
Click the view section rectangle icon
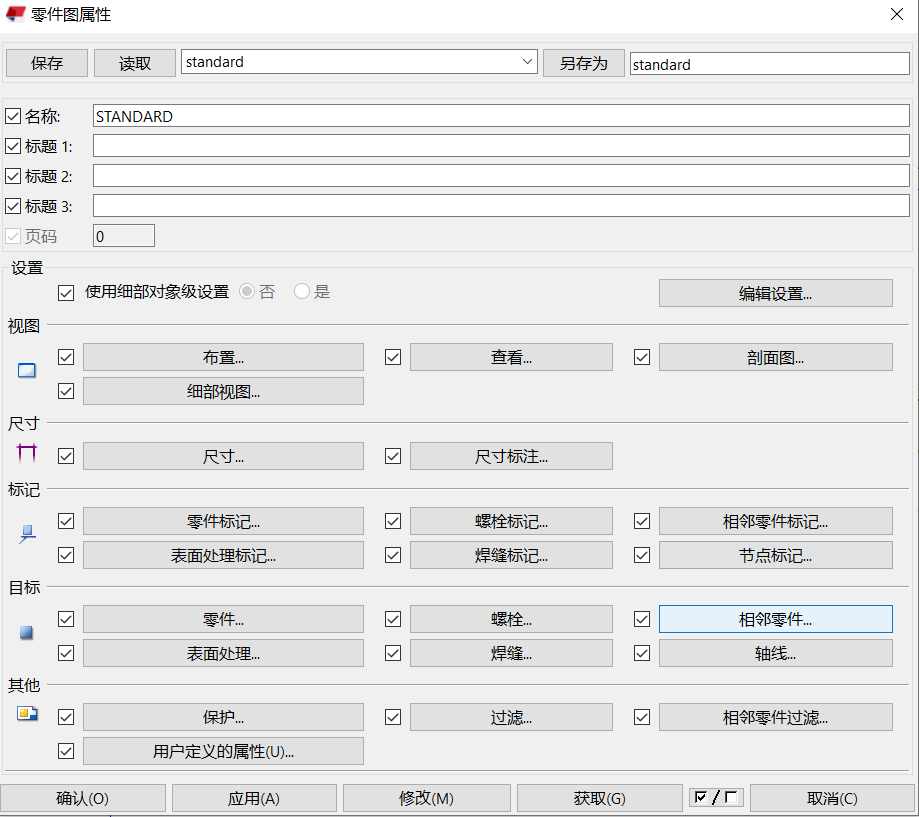(27, 371)
